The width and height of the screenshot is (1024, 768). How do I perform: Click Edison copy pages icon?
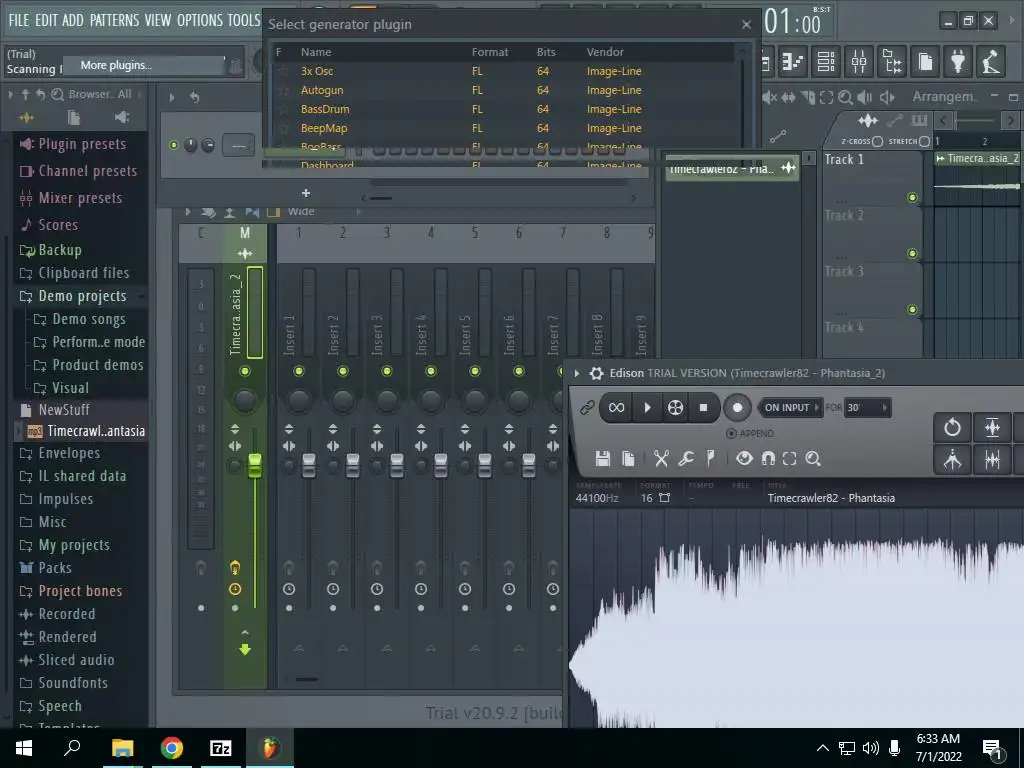pyautogui.click(x=628, y=458)
